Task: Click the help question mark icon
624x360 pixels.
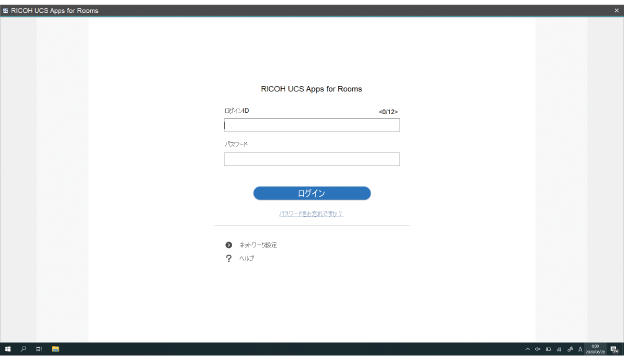Action: click(x=228, y=259)
